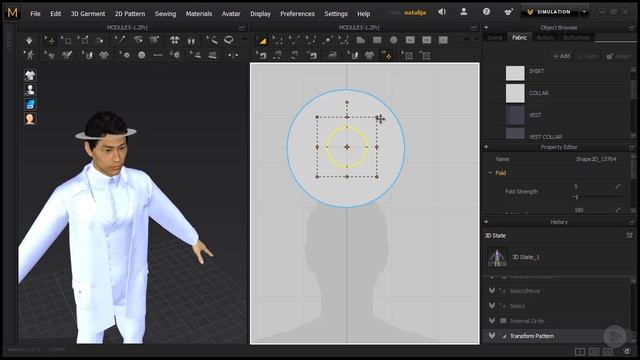Image resolution: width=640 pixels, height=360 pixels.
Task: Open the 3D Garment menu
Action: (88, 13)
